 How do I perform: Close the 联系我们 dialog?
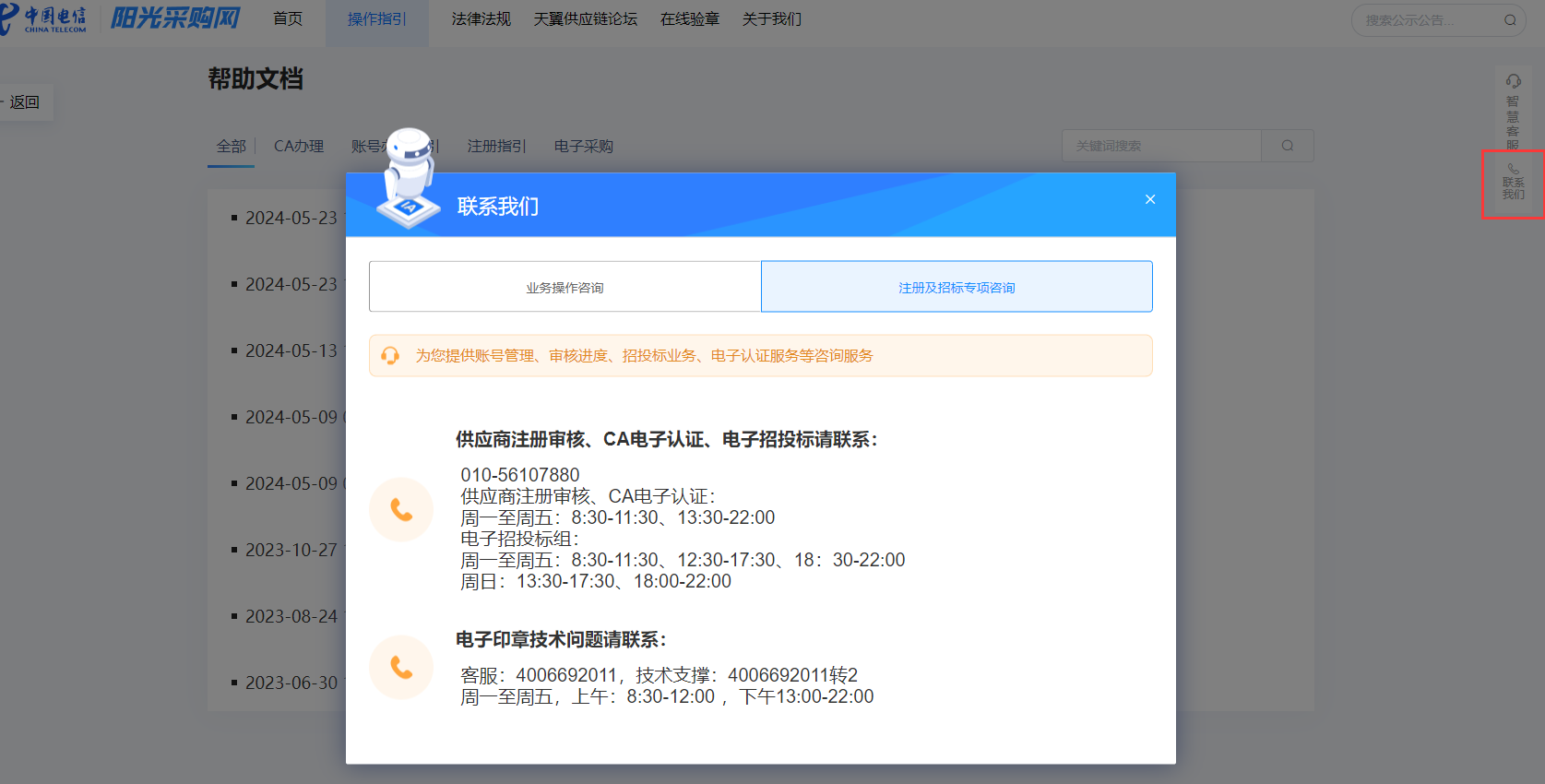[1150, 199]
